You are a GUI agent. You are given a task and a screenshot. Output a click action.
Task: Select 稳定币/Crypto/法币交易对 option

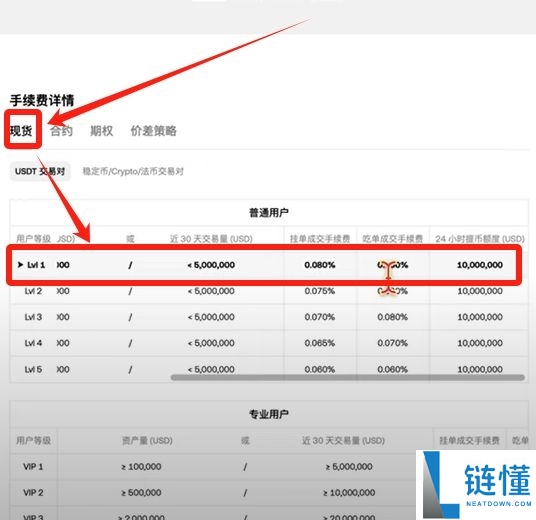(133, 171)
